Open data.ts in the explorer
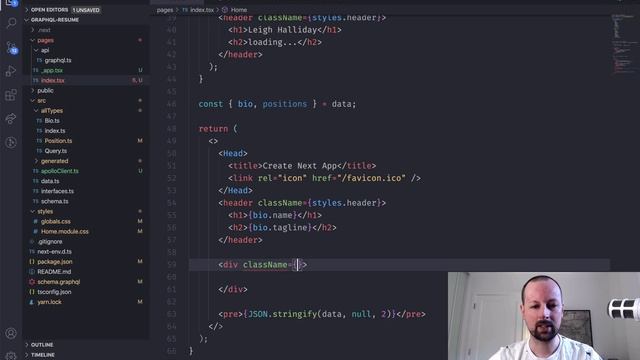 (50, 181)
